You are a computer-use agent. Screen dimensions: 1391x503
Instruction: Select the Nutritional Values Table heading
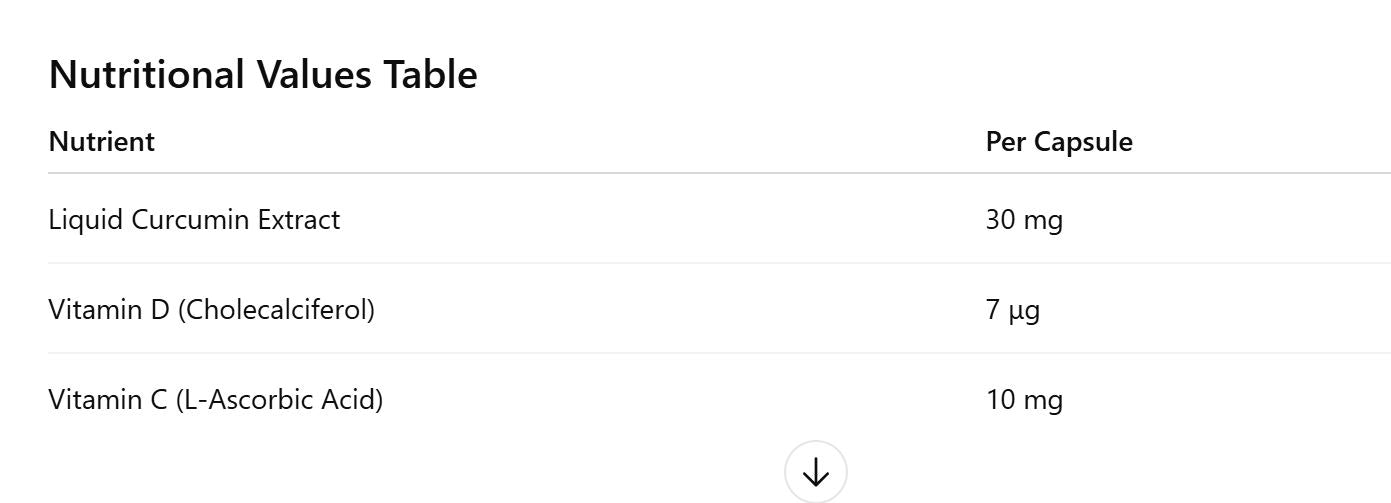coord(263,75)
